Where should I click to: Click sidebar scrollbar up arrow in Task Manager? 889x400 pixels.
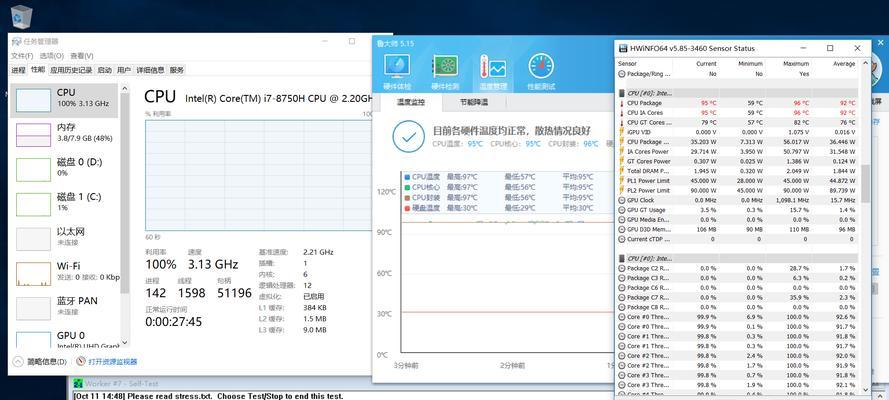click(125, 88)
